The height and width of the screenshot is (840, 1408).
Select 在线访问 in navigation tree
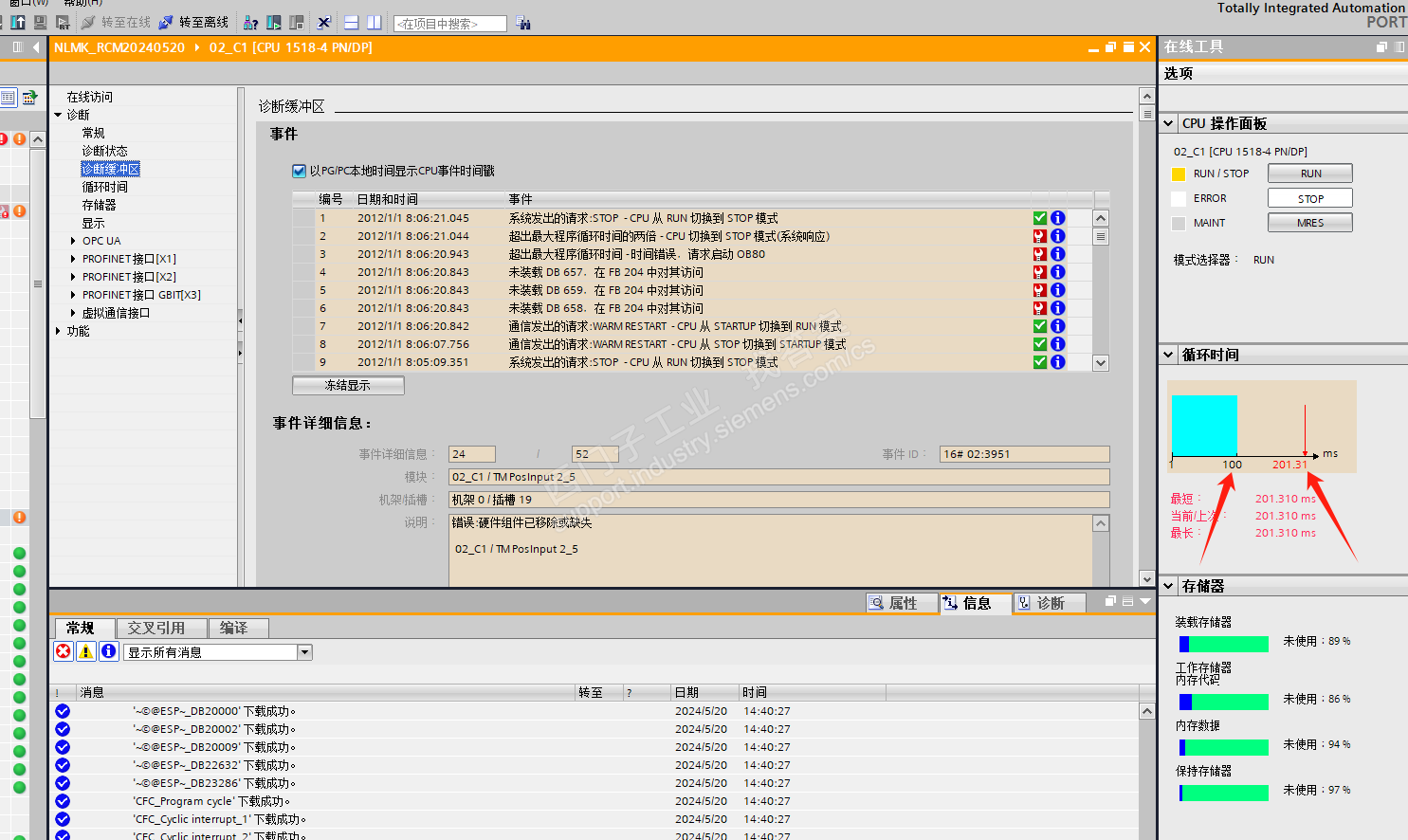[x=89, y=97]
